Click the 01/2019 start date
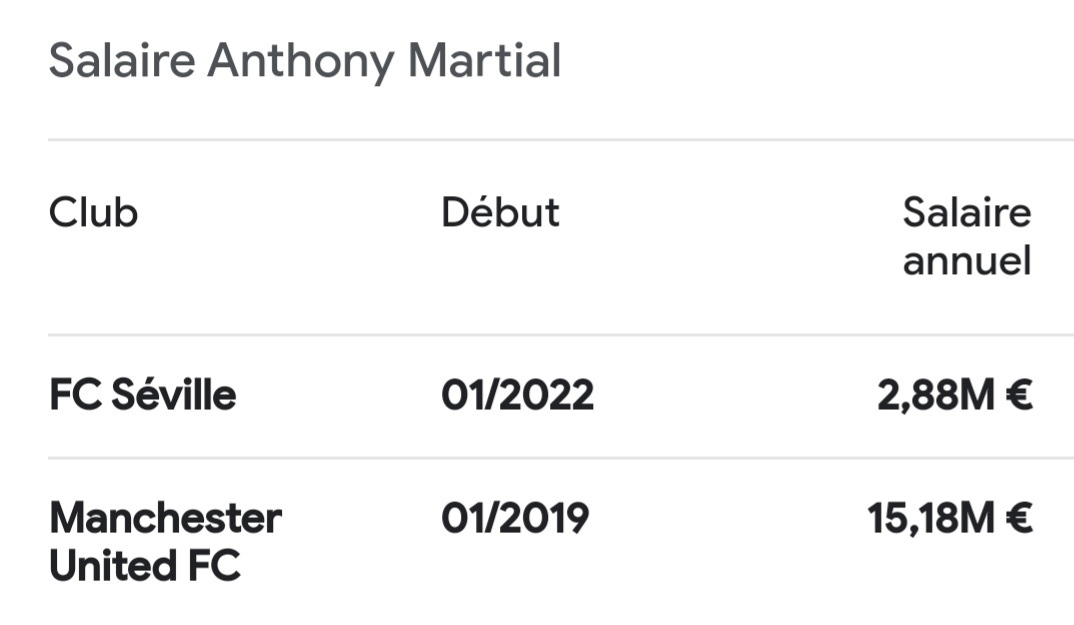Image resolution: width=1074 pixels, height=625 pixels. [x=515, y=518]
